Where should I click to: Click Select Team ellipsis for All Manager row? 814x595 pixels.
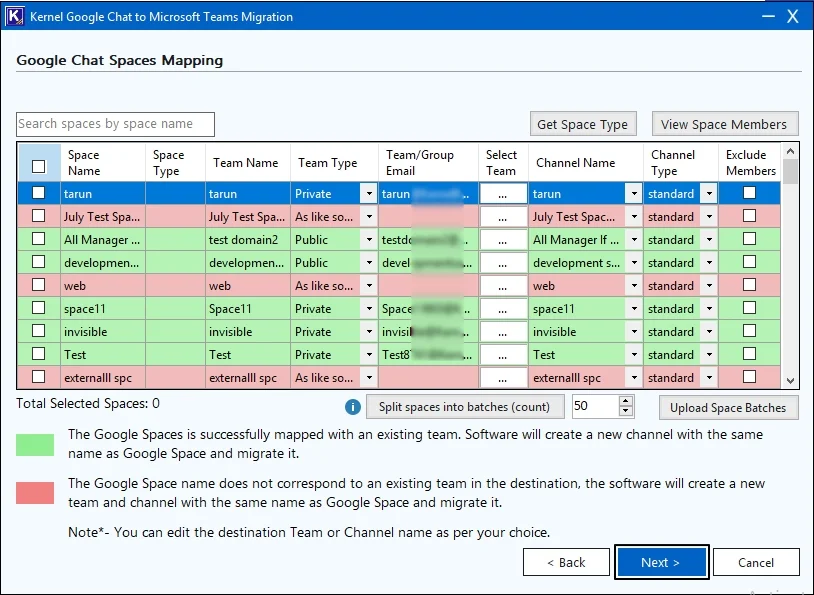503,240
